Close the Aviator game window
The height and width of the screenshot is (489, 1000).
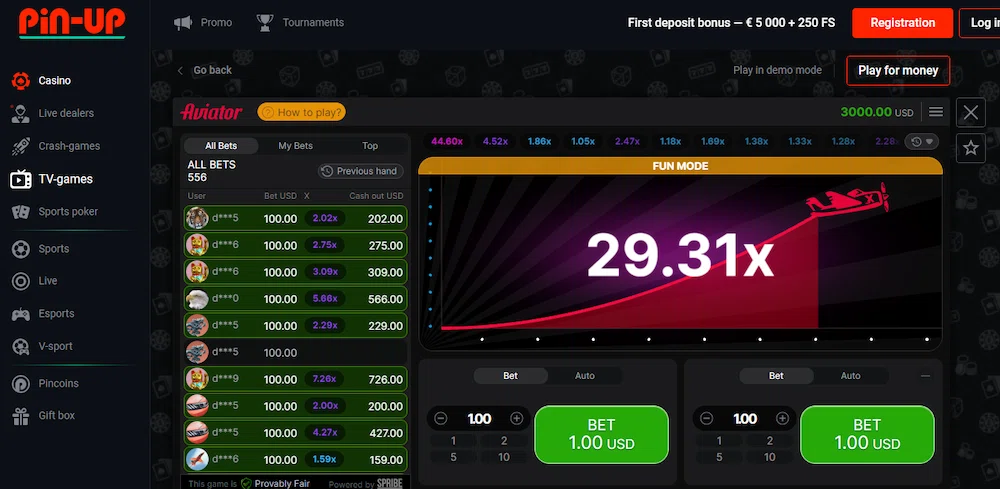click(x=971, y=113)
